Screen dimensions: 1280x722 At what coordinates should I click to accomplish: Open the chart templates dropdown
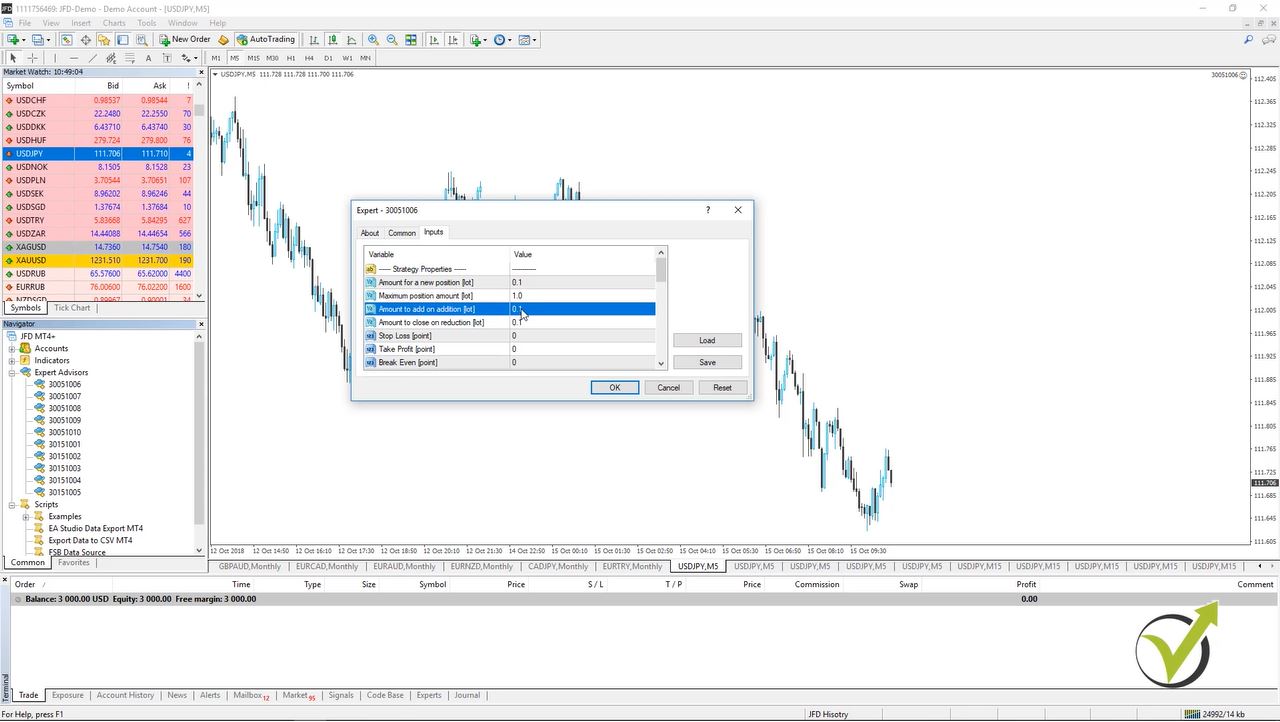pos(536,40)
